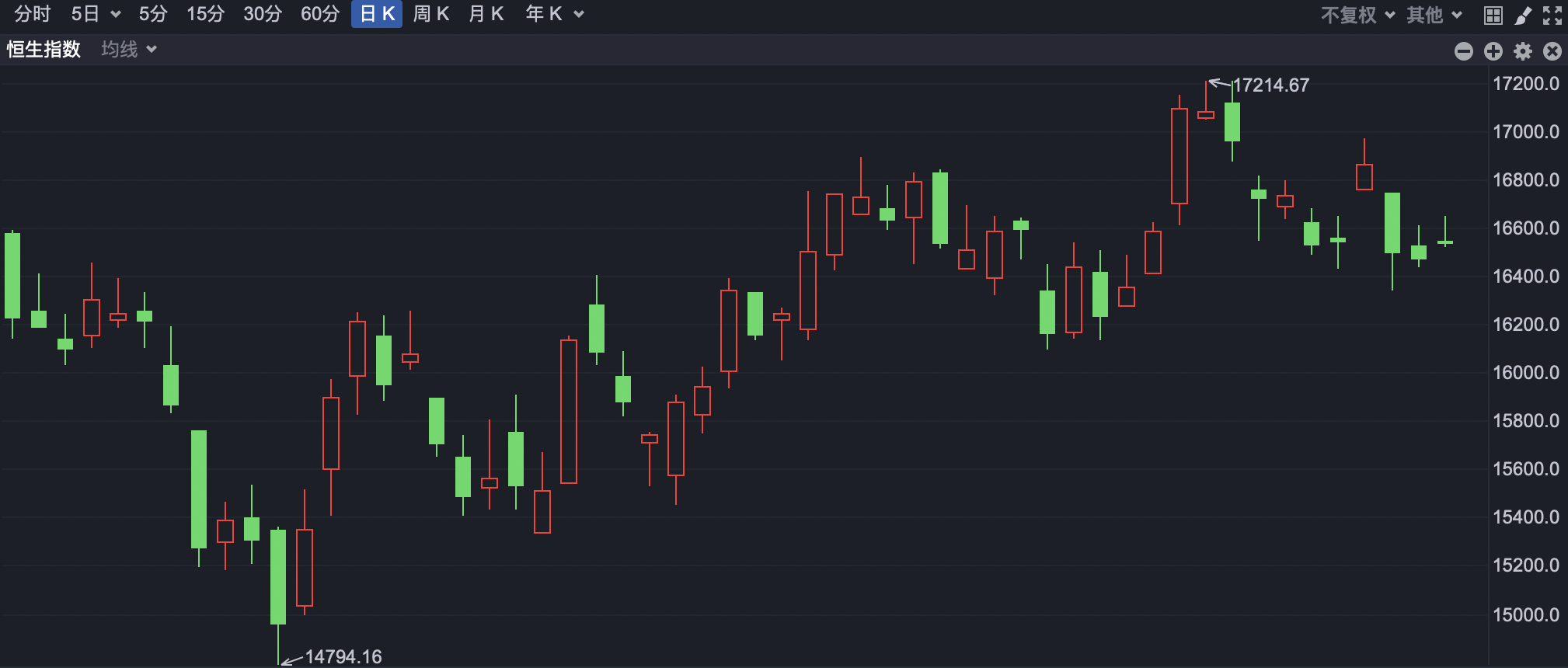Switch to the 分时 intraday view
Image resolution: width=1568 pixels, height=668 pixels.
click(32, 14)
